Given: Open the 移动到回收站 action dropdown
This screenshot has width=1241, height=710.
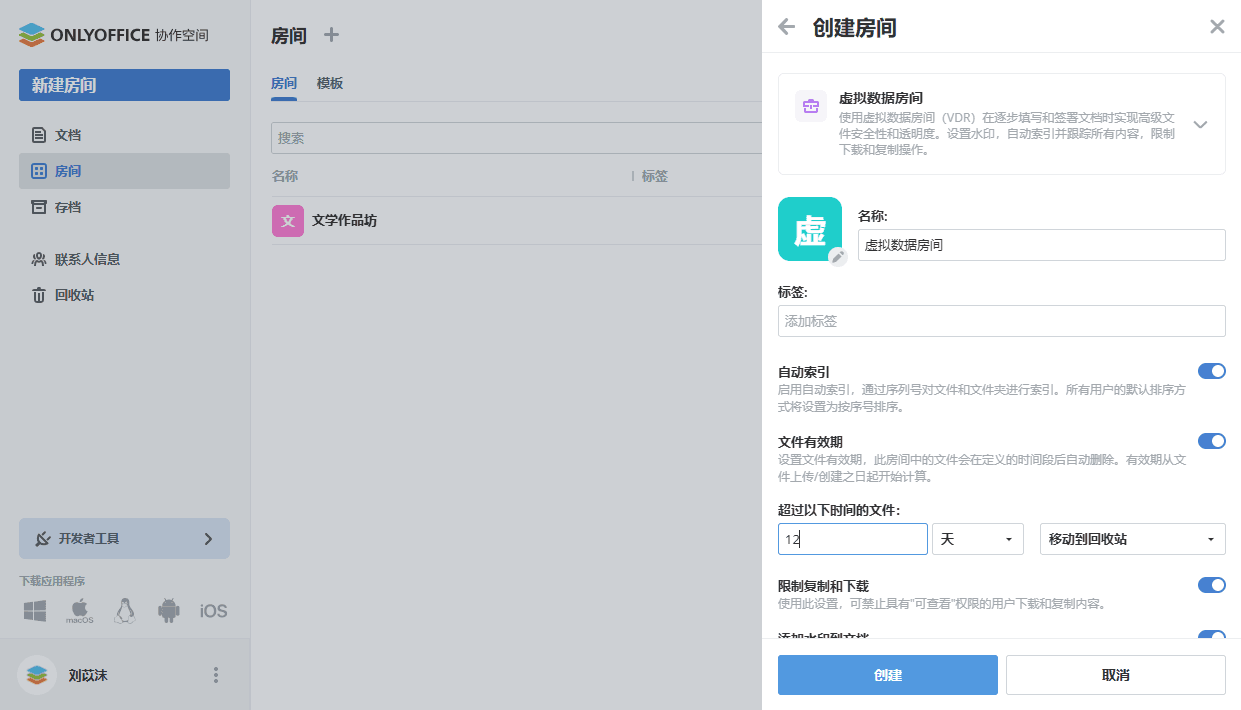Looking at the screenshot, I should coord(1133,539).
